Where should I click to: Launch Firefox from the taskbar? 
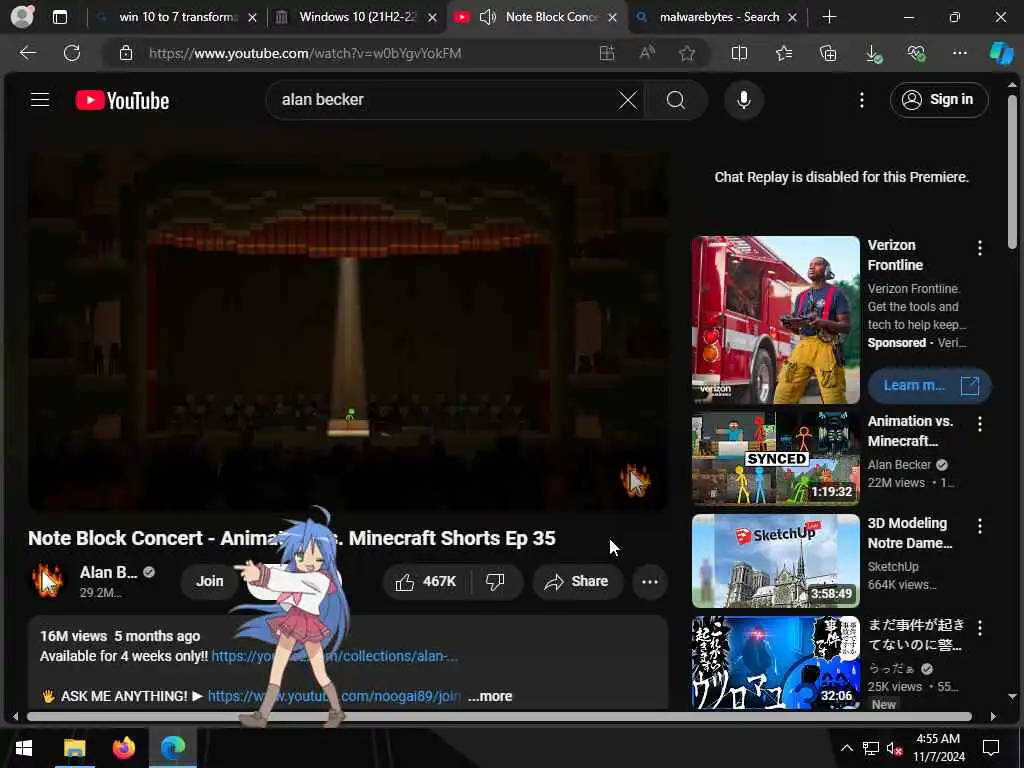(123, 748)
